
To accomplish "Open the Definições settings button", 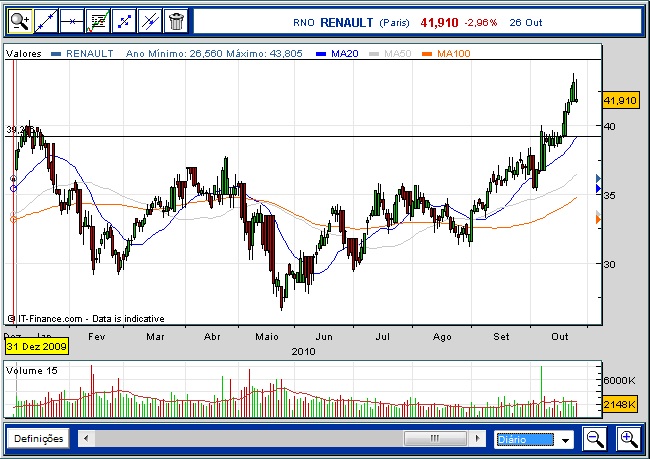I will click(x=39, y=439).
